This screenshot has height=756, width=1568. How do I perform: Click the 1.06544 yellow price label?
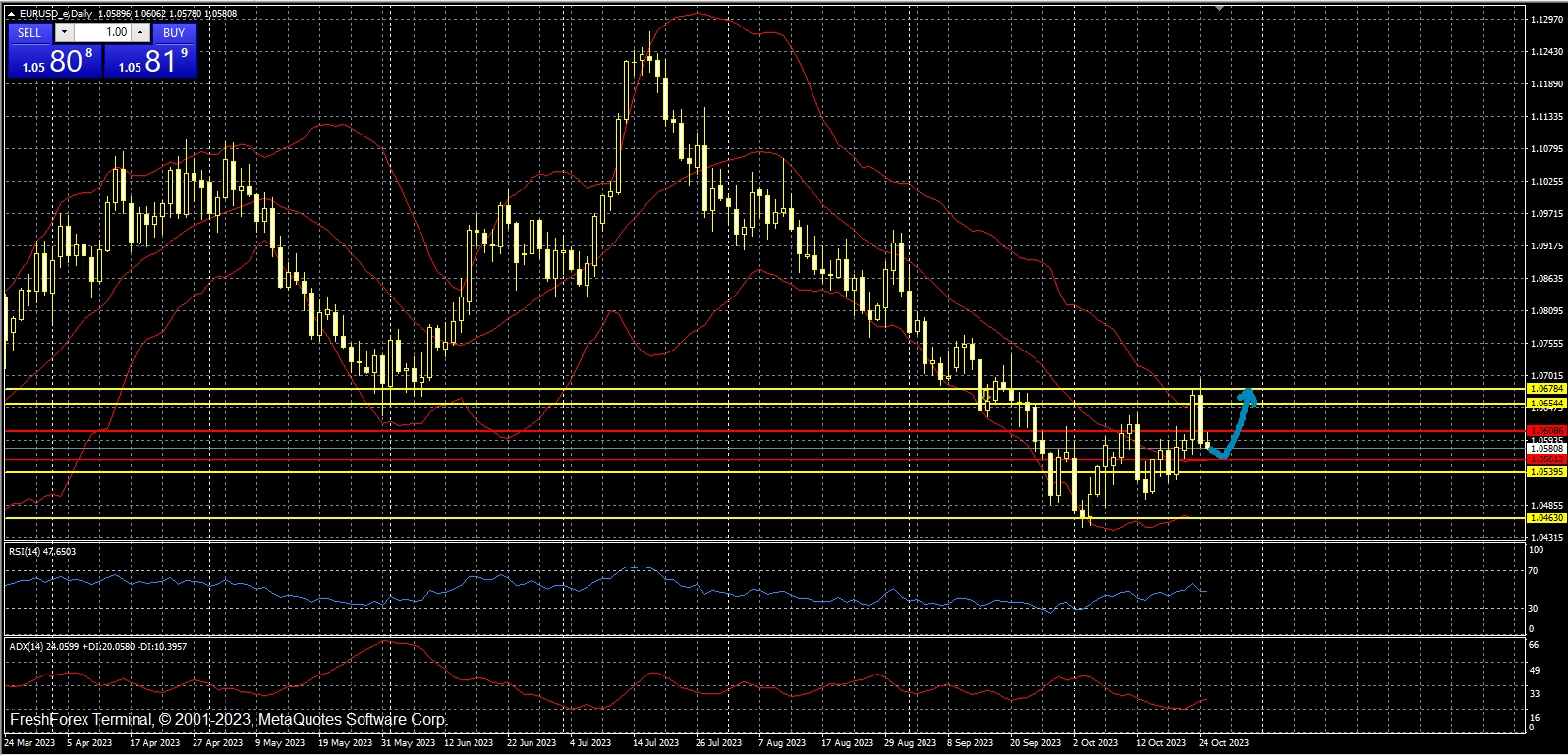coord(1546,404)
